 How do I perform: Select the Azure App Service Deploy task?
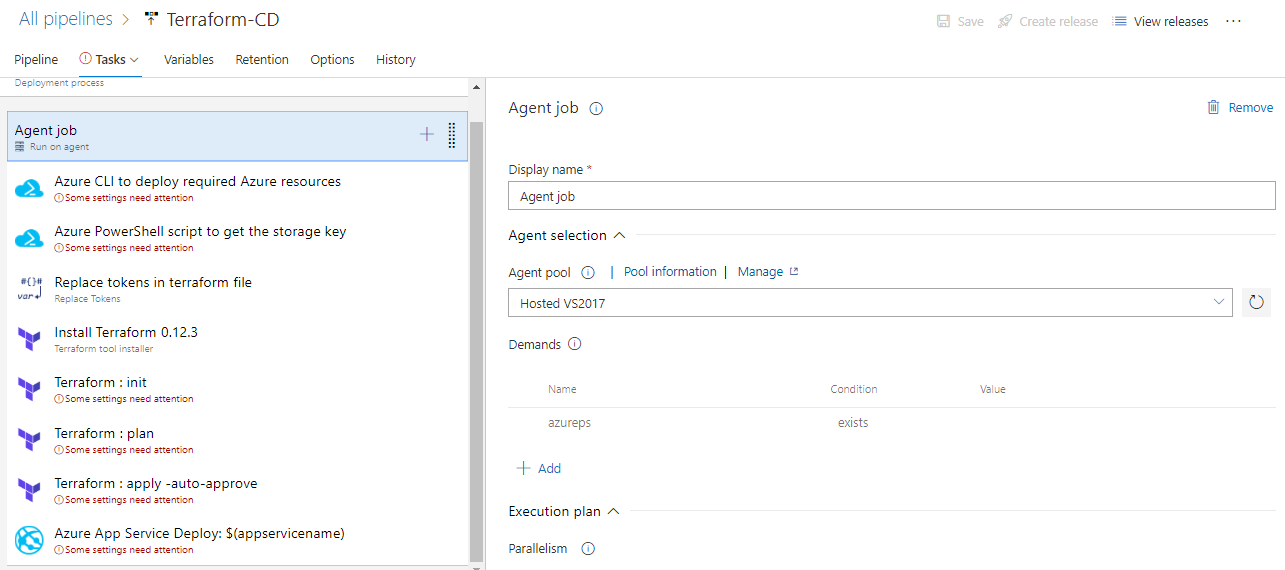237,540
